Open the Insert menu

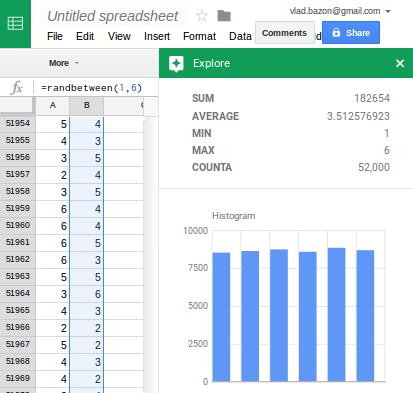tap(157, 36)
